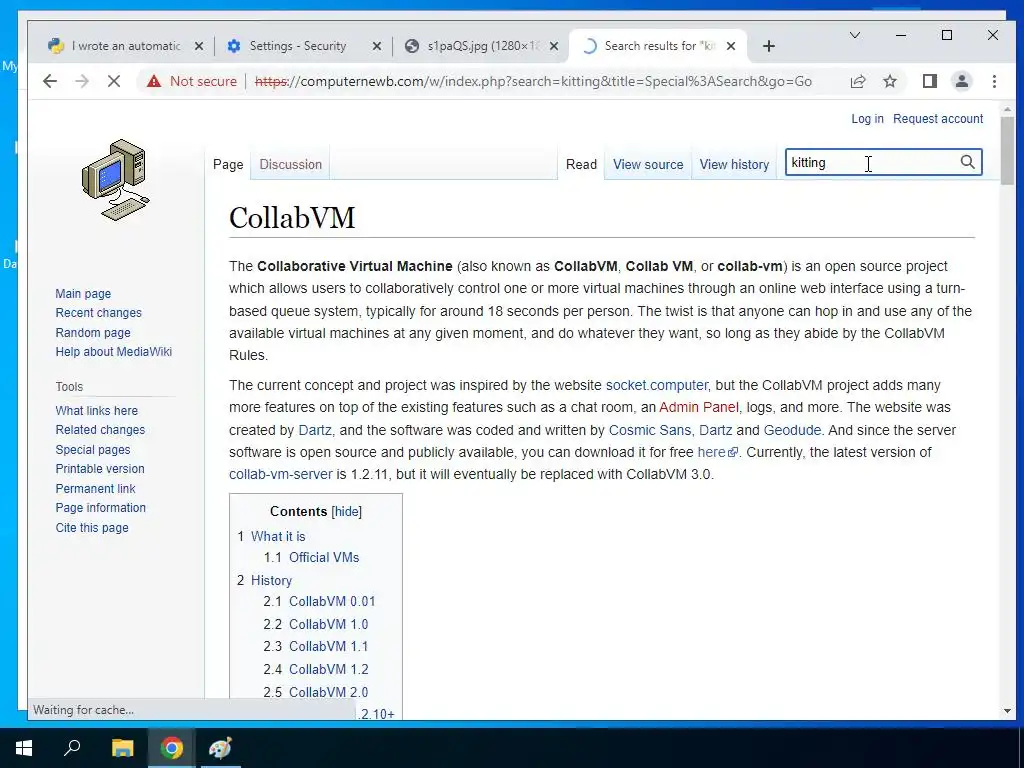Open the Discussion wiki tab
1024x768 pixels.
(x=291, y=165)
